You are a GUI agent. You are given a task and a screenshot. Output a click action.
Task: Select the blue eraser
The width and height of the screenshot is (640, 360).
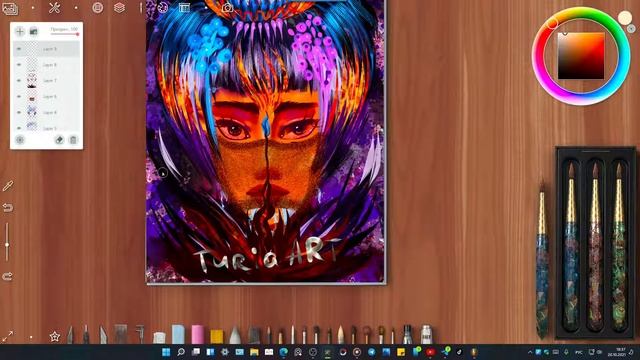(178, 334)
